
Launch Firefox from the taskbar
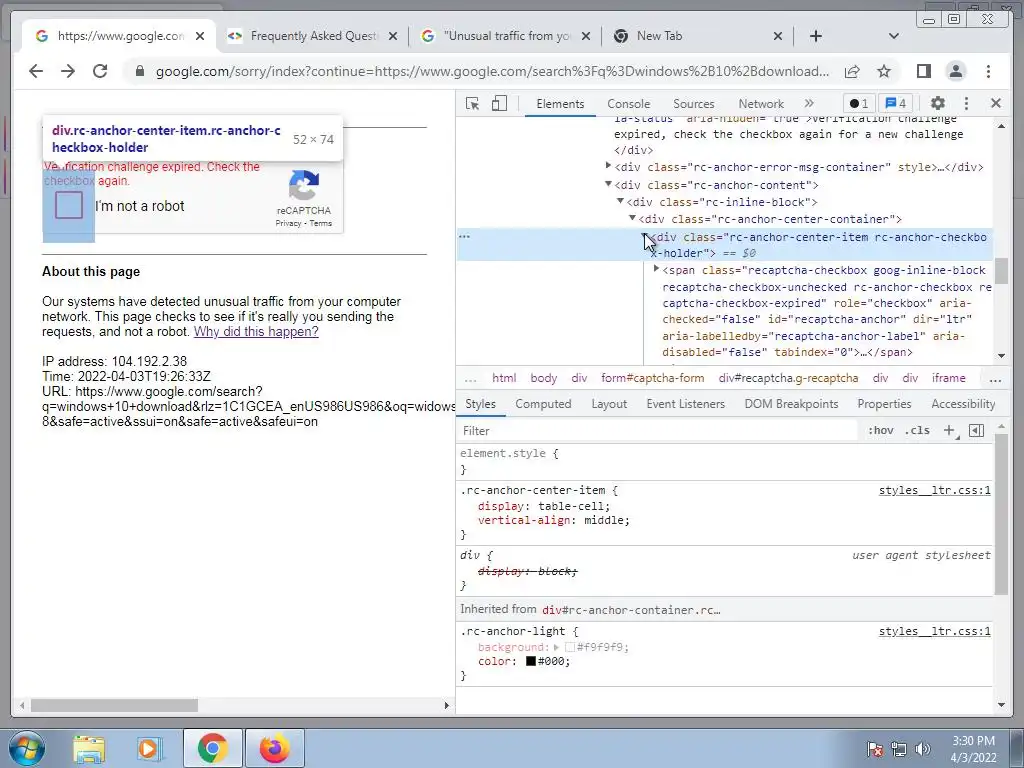click(274, 748)
